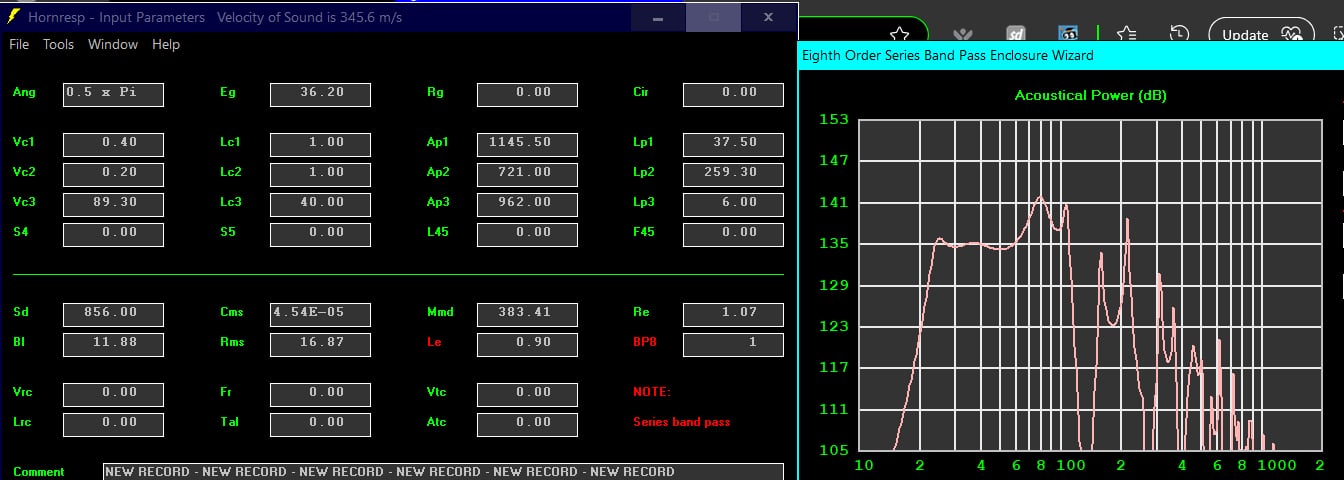
Task: Click the Vrc input field
Action: click(x=113, y=395)
